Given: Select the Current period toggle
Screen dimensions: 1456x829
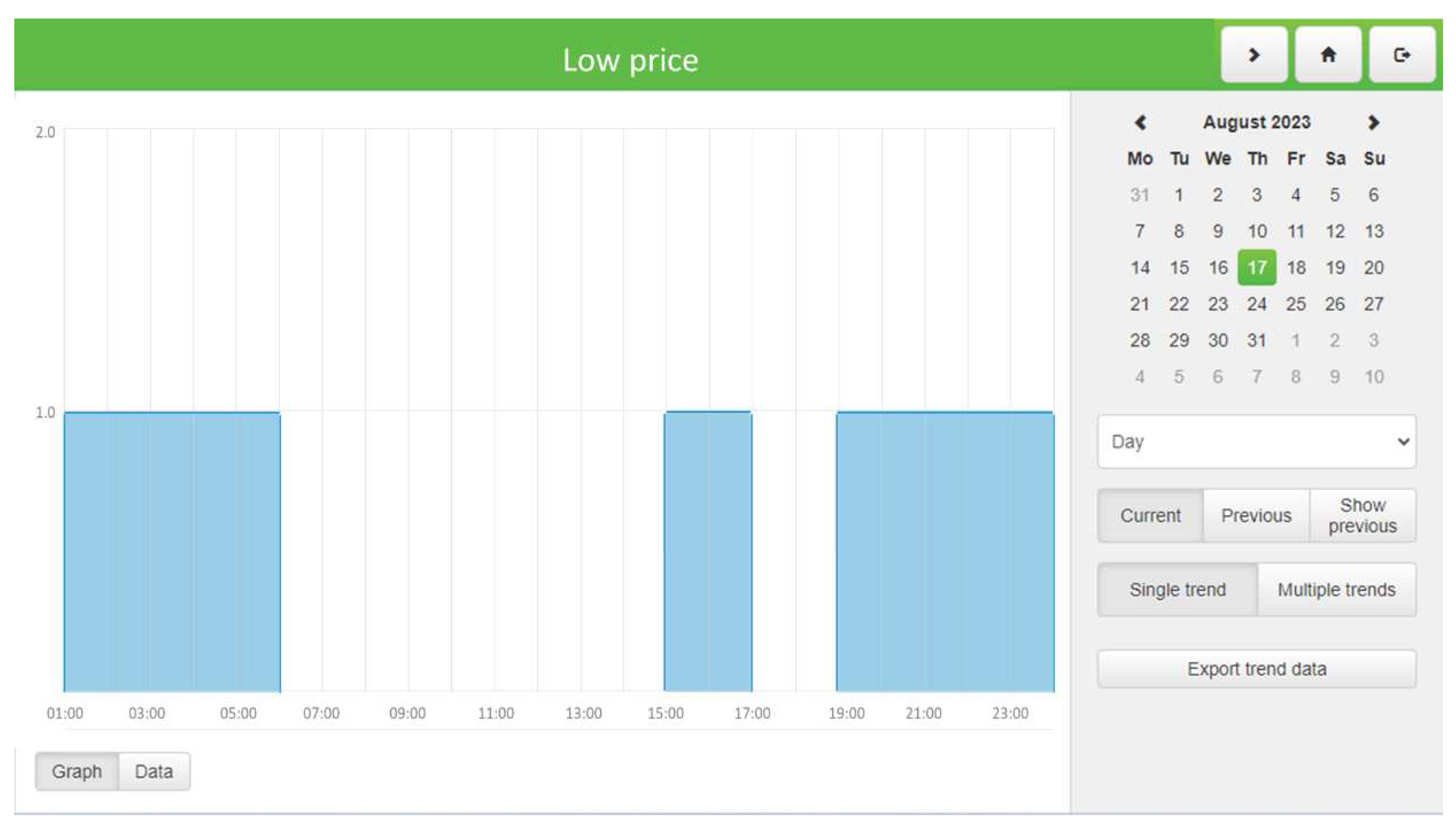Looking at the screenshot, I should click(1150, 515).
